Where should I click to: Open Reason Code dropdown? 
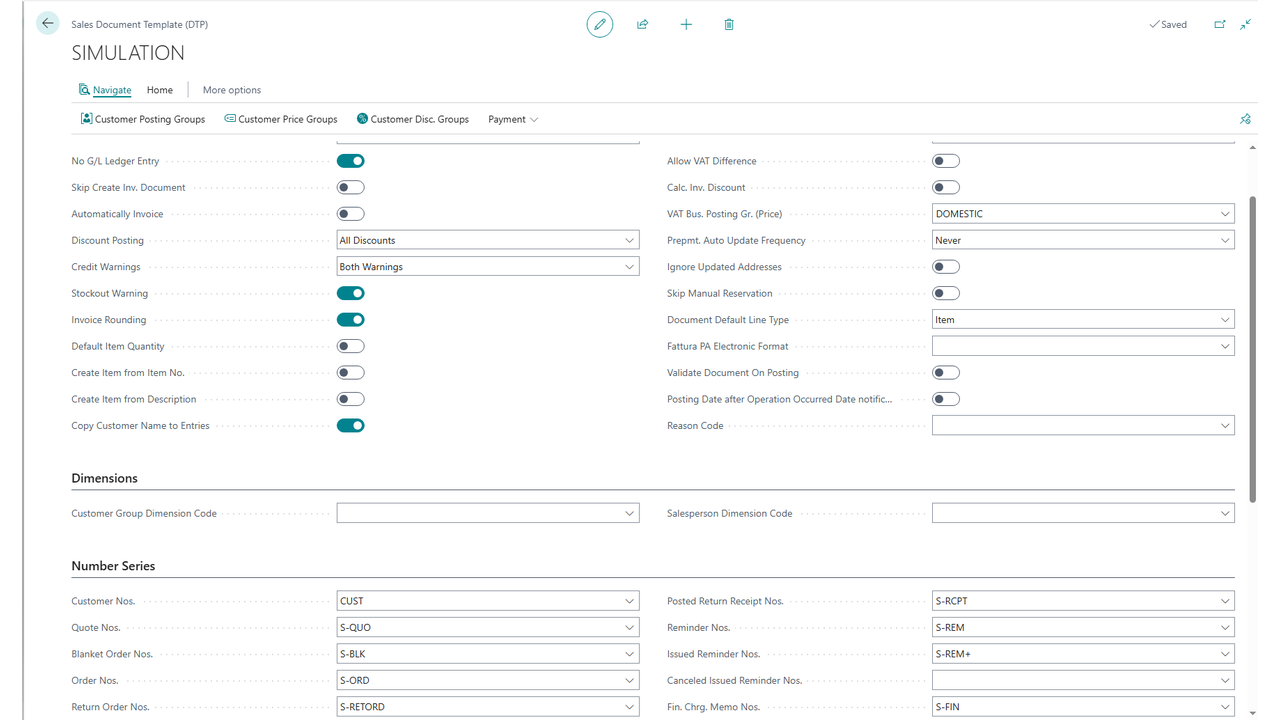point(1225,426)
